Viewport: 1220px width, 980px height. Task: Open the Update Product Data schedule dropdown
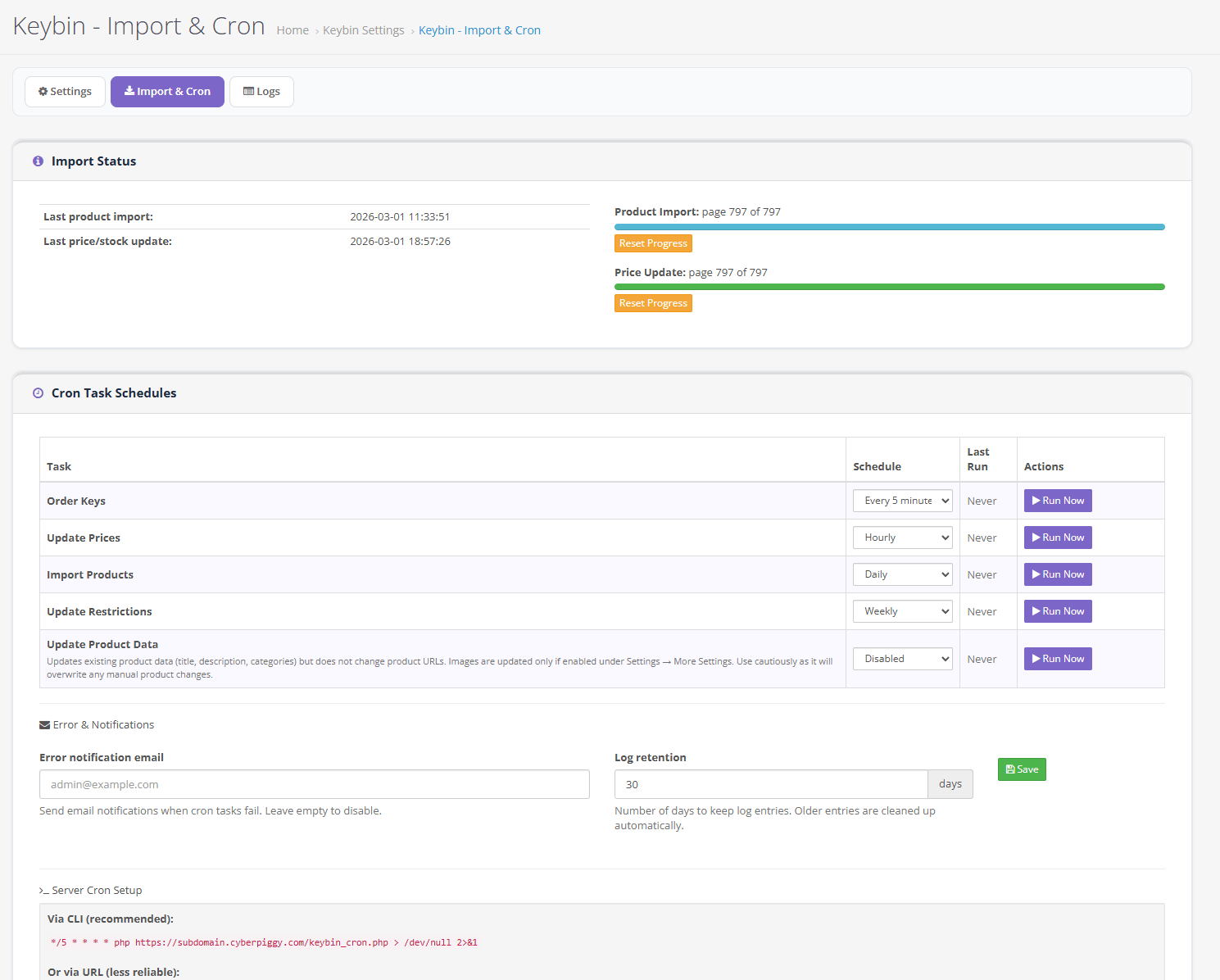tap(902, 659)
